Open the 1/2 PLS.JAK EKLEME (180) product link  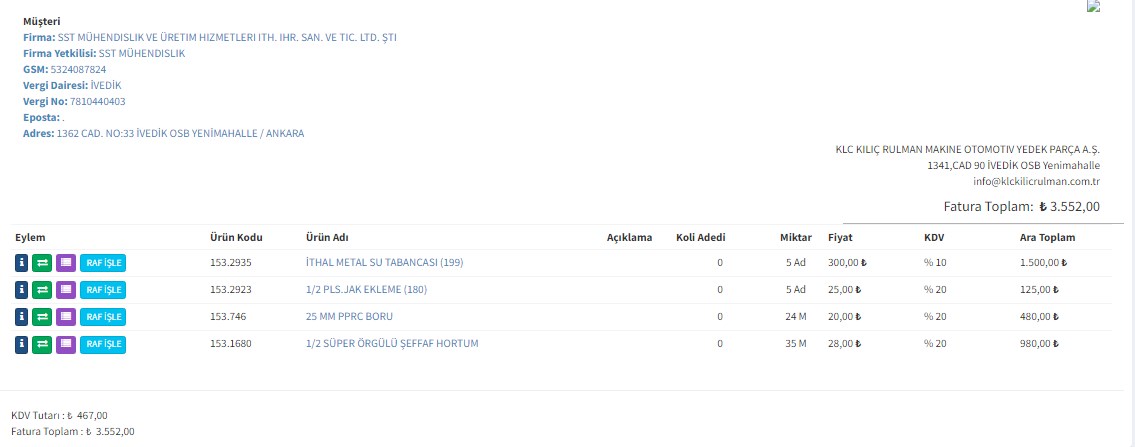point(366,290)
